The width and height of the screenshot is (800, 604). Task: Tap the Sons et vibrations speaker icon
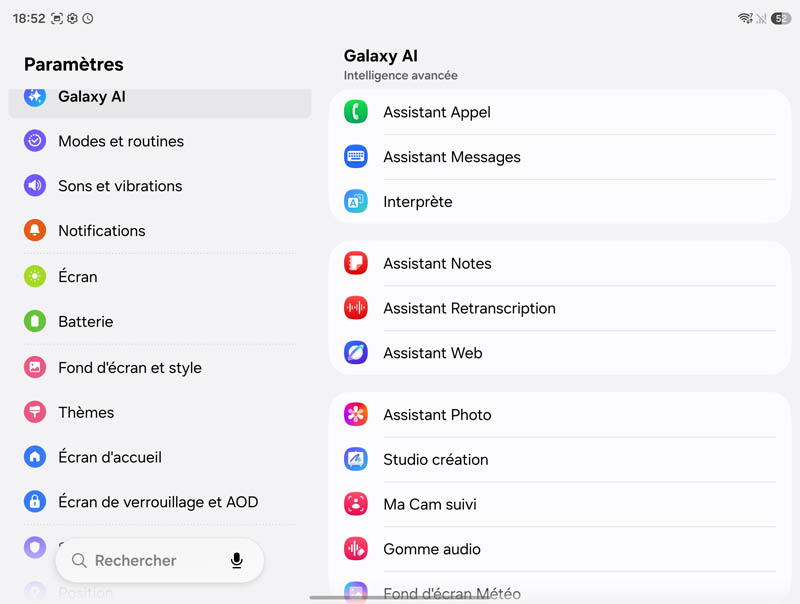coord(35,186)
